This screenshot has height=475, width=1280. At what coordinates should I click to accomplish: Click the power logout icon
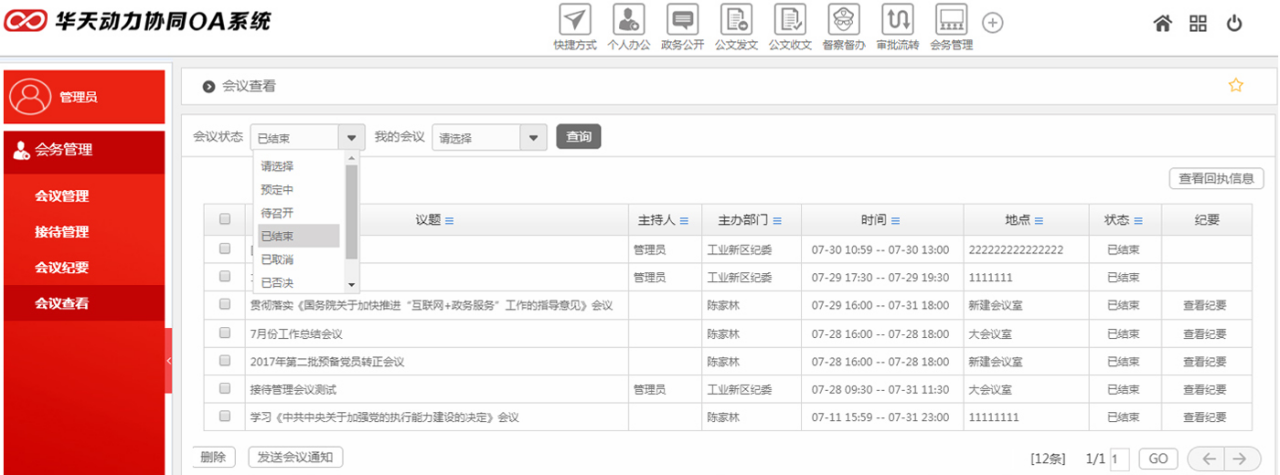[x=1234, y=24]
